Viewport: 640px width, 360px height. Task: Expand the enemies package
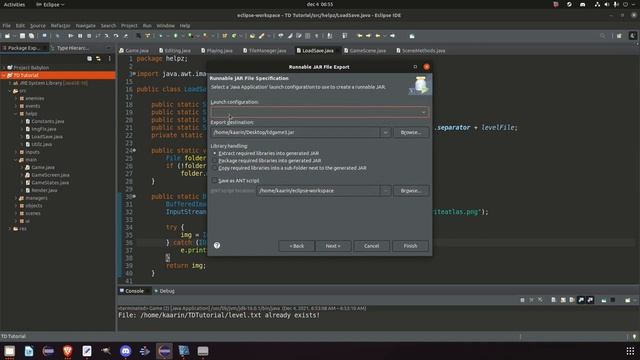[16, 98]
